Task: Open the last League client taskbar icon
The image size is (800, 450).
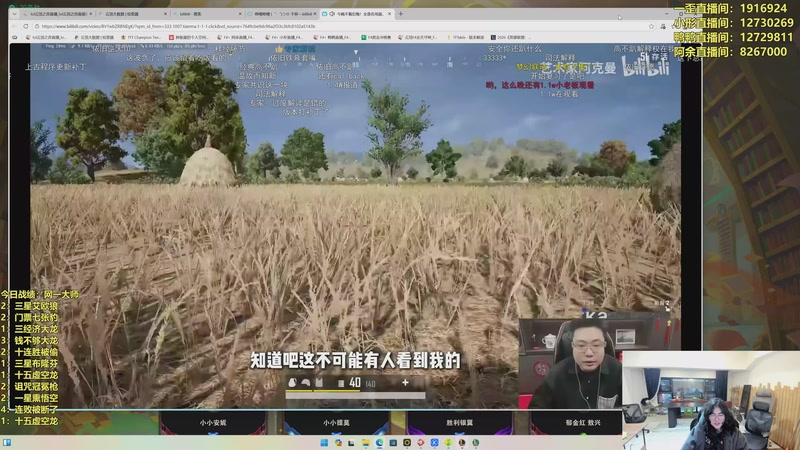Action: pyautogui.click(x=476, y=442)
